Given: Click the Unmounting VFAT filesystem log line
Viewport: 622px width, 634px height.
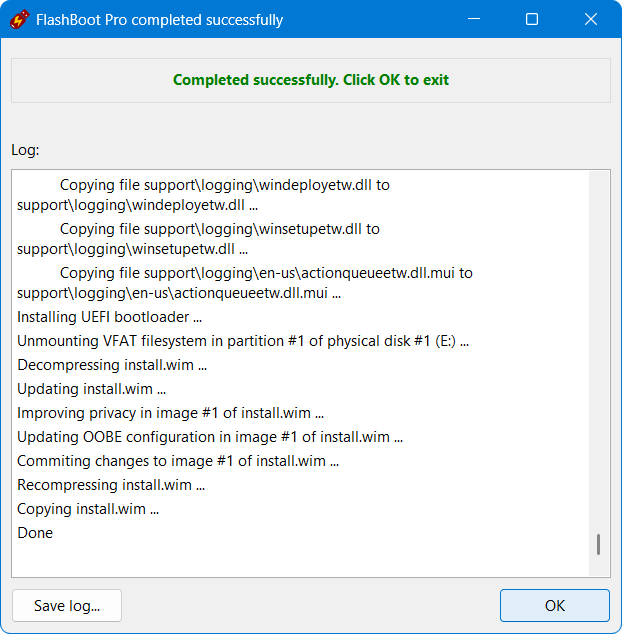Looking at the screenshot, I should point(242,341).
